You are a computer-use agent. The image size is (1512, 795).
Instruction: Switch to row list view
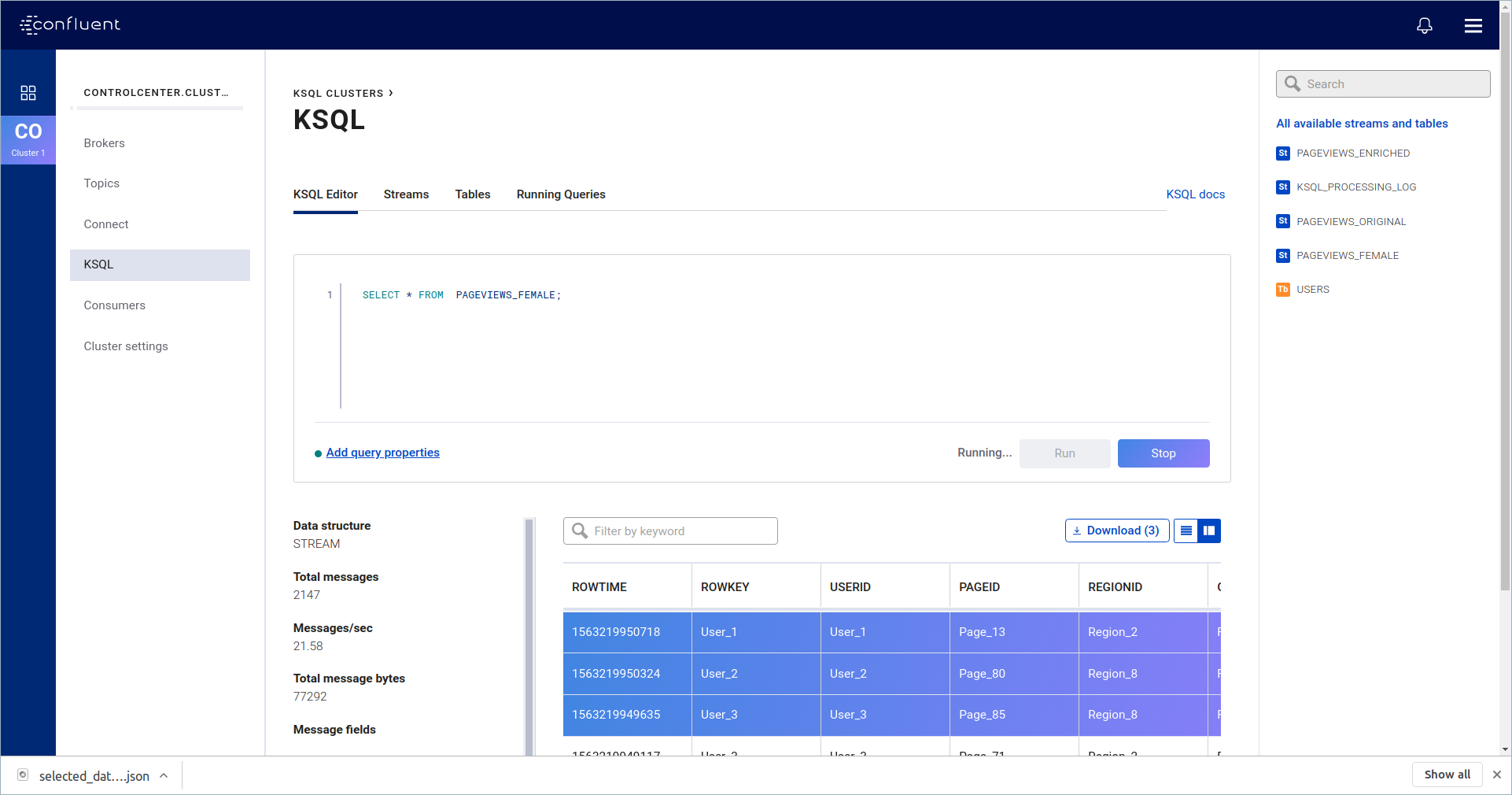[x=1186, y=531]
